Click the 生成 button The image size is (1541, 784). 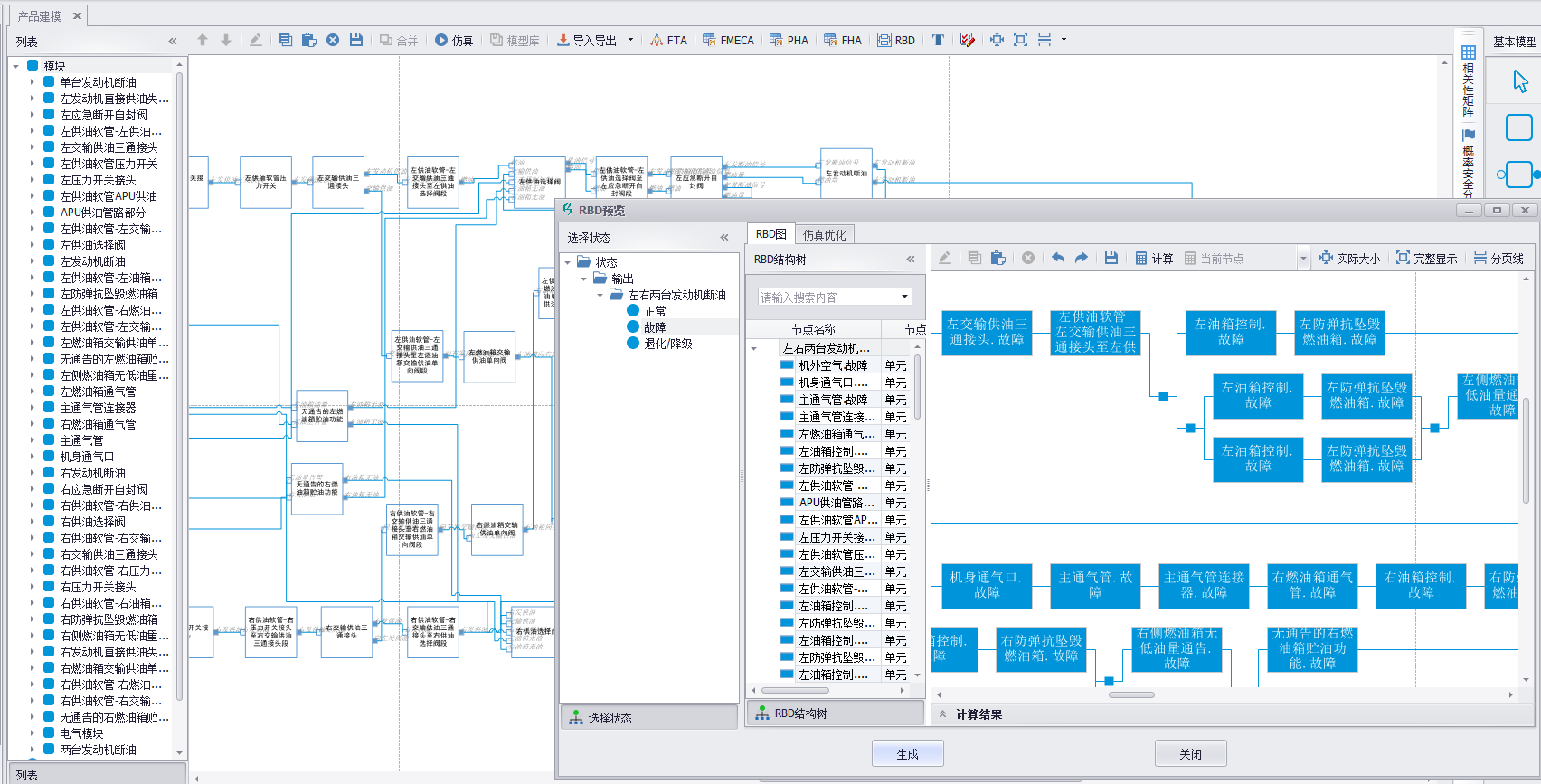(x=907, y=754)
